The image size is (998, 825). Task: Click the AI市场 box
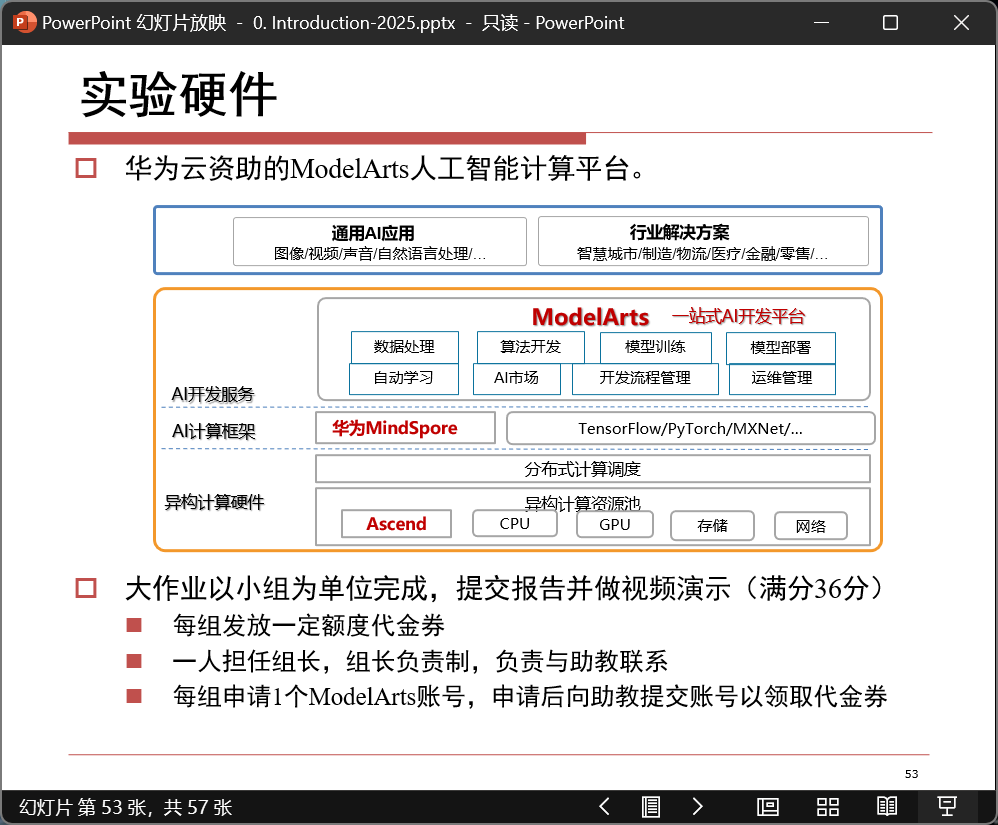(x=517, y=378)
